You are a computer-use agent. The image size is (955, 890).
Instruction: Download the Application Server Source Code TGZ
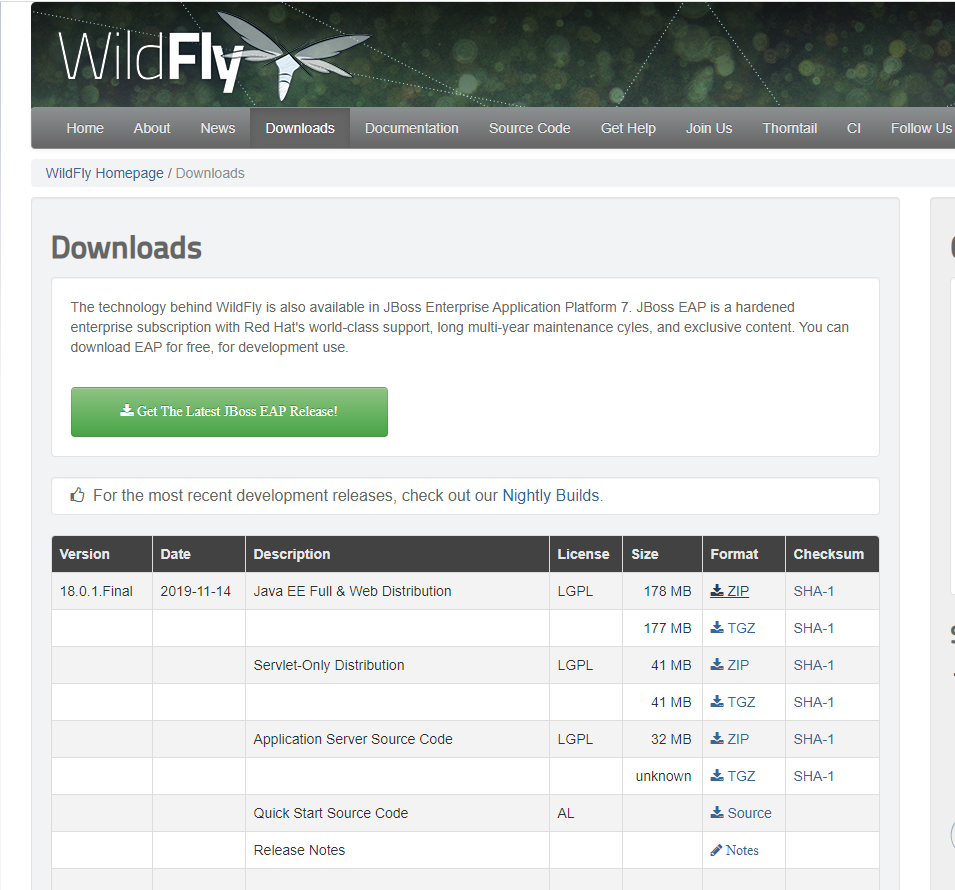point(733,776)
